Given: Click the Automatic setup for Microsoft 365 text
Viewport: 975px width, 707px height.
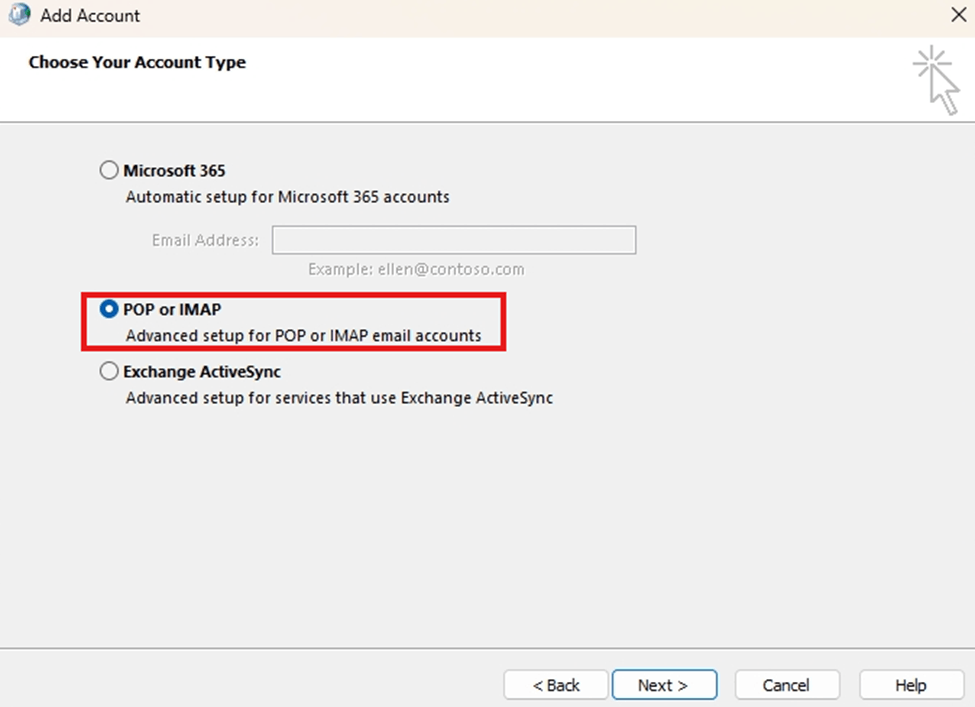Looking at the screenshot, I should coord(286,197).
